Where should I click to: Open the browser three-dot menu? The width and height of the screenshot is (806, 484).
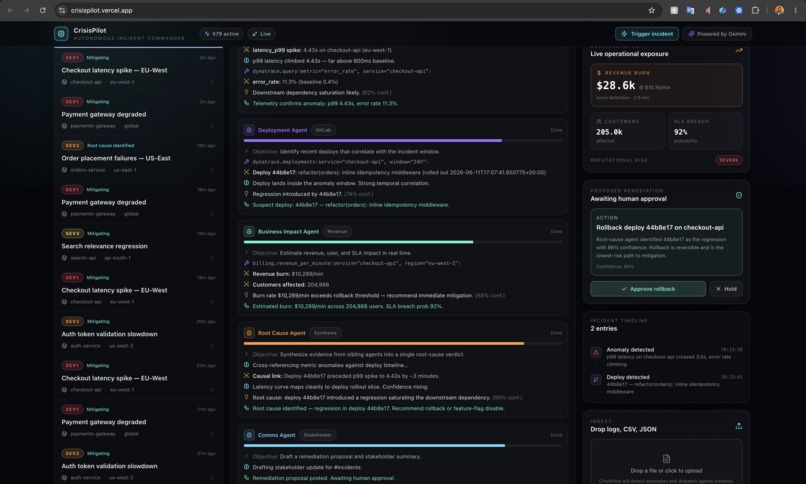point(796,10)
